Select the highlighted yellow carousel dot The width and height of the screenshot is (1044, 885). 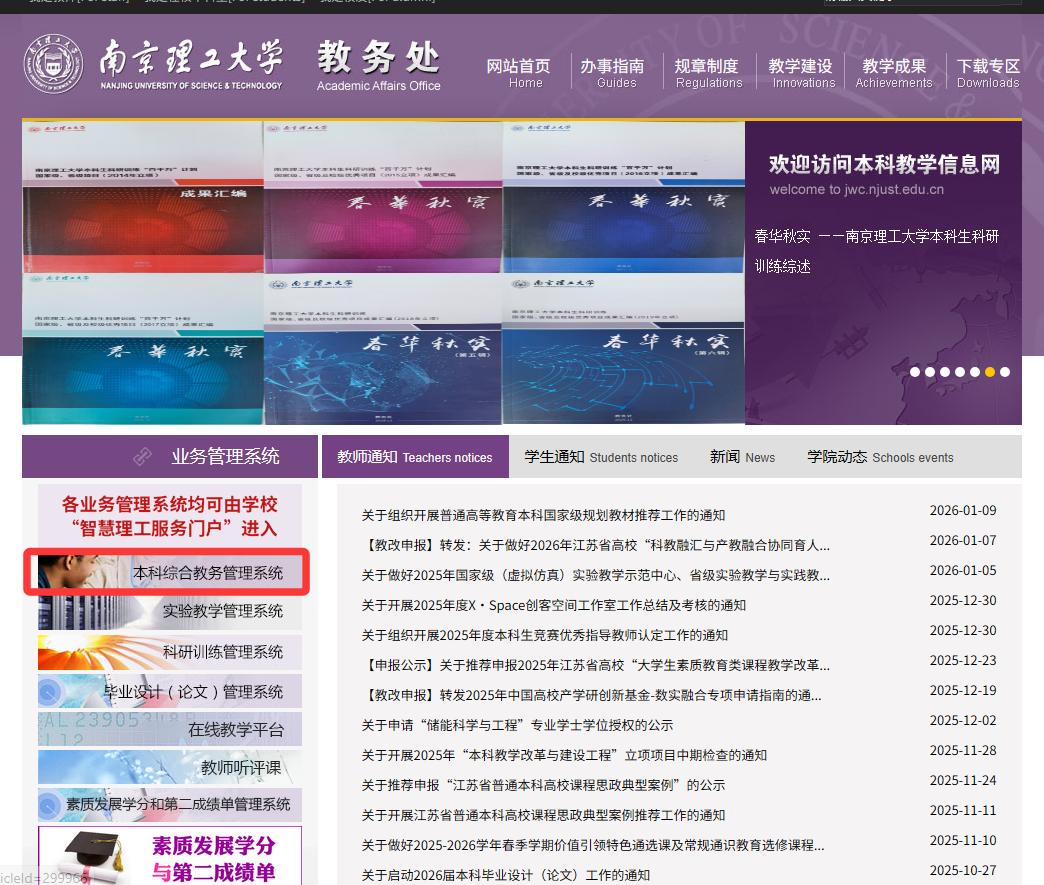pos(989,371)
